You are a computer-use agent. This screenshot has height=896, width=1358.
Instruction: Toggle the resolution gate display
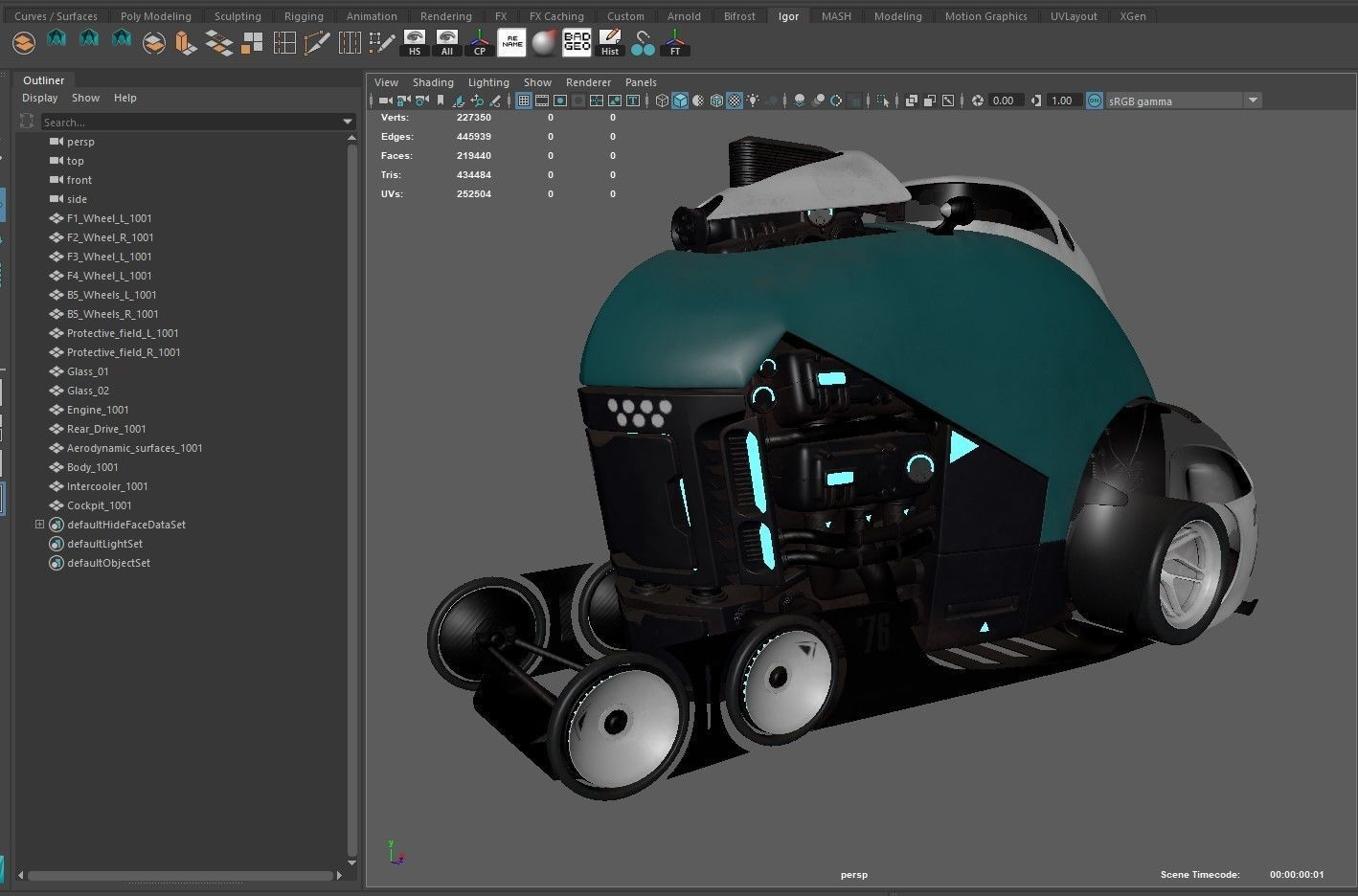560,101
